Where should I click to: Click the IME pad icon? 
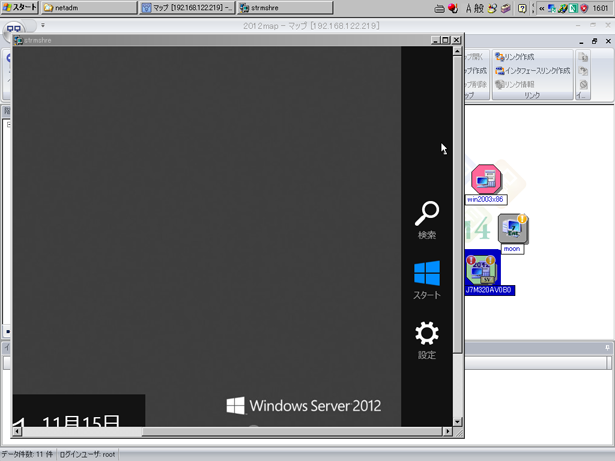(492, 8)
